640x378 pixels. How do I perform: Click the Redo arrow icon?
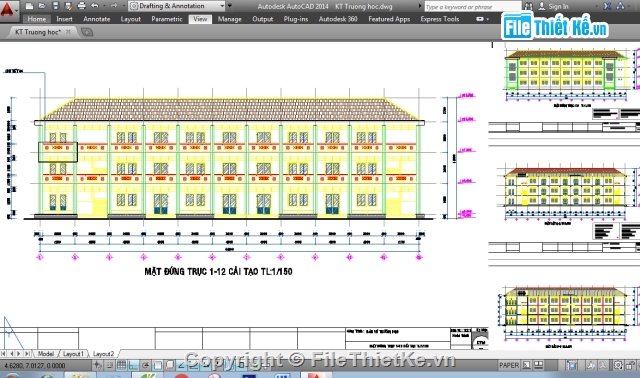tap(114, 6)
